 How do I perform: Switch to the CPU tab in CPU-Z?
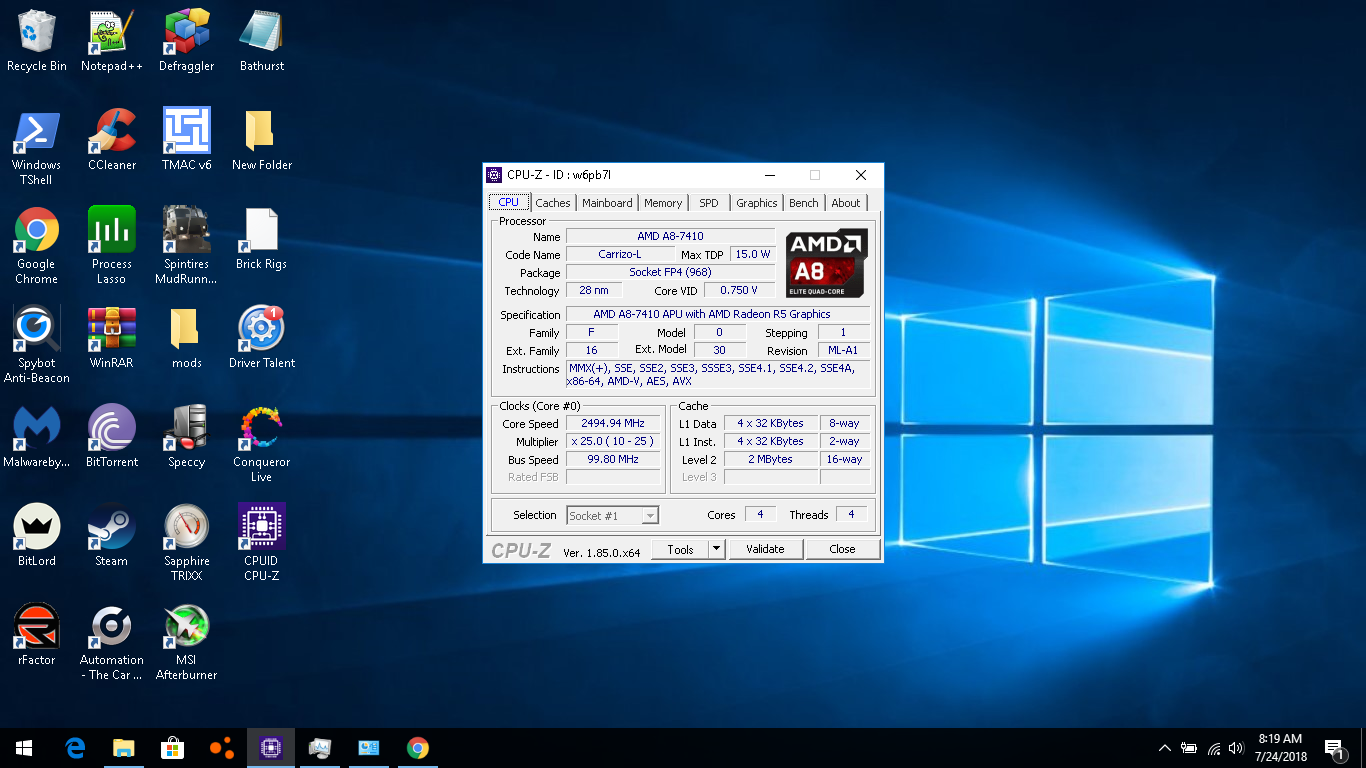coord(509,202)
